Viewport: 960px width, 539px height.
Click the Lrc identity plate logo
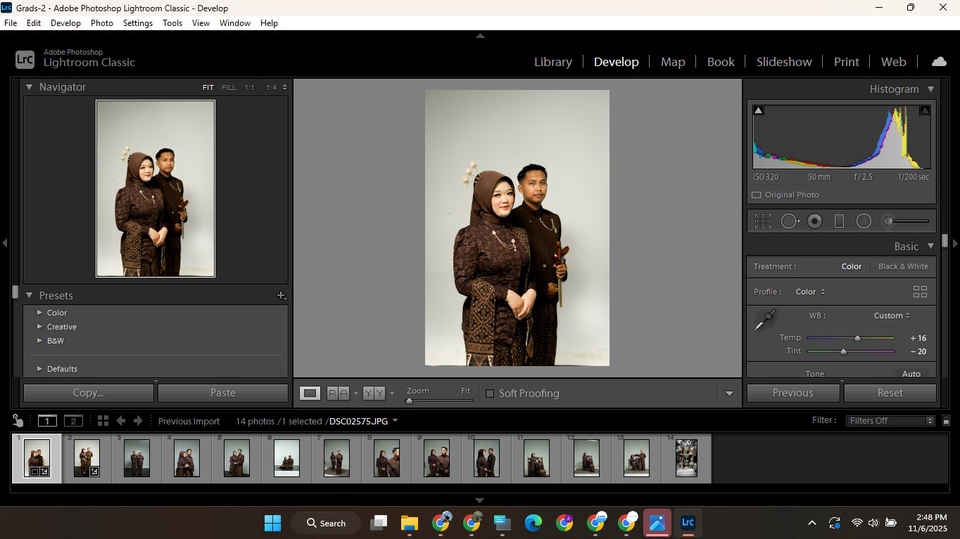(24, 59)
